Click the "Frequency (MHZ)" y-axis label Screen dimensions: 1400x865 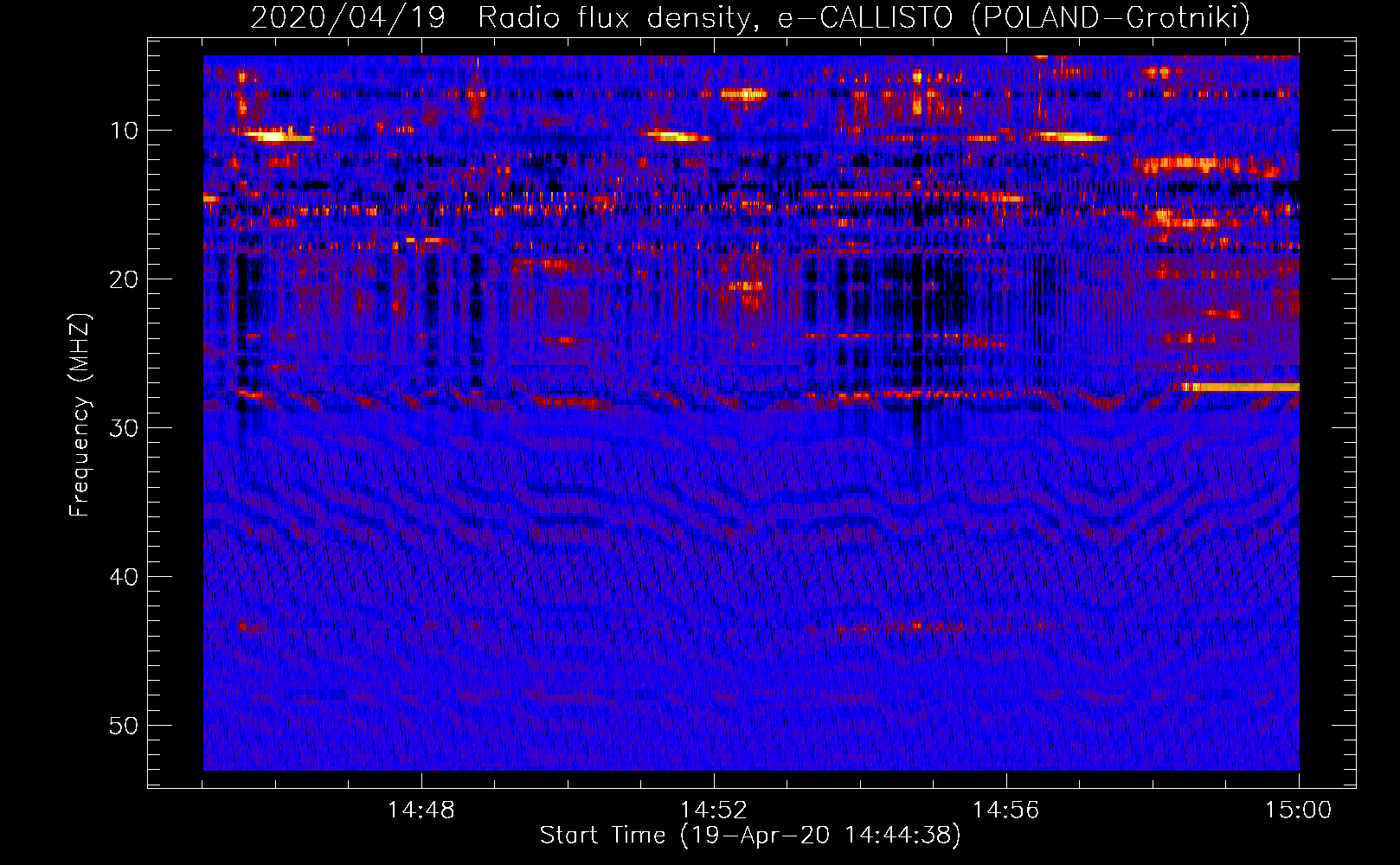click(x=80, y=415)
